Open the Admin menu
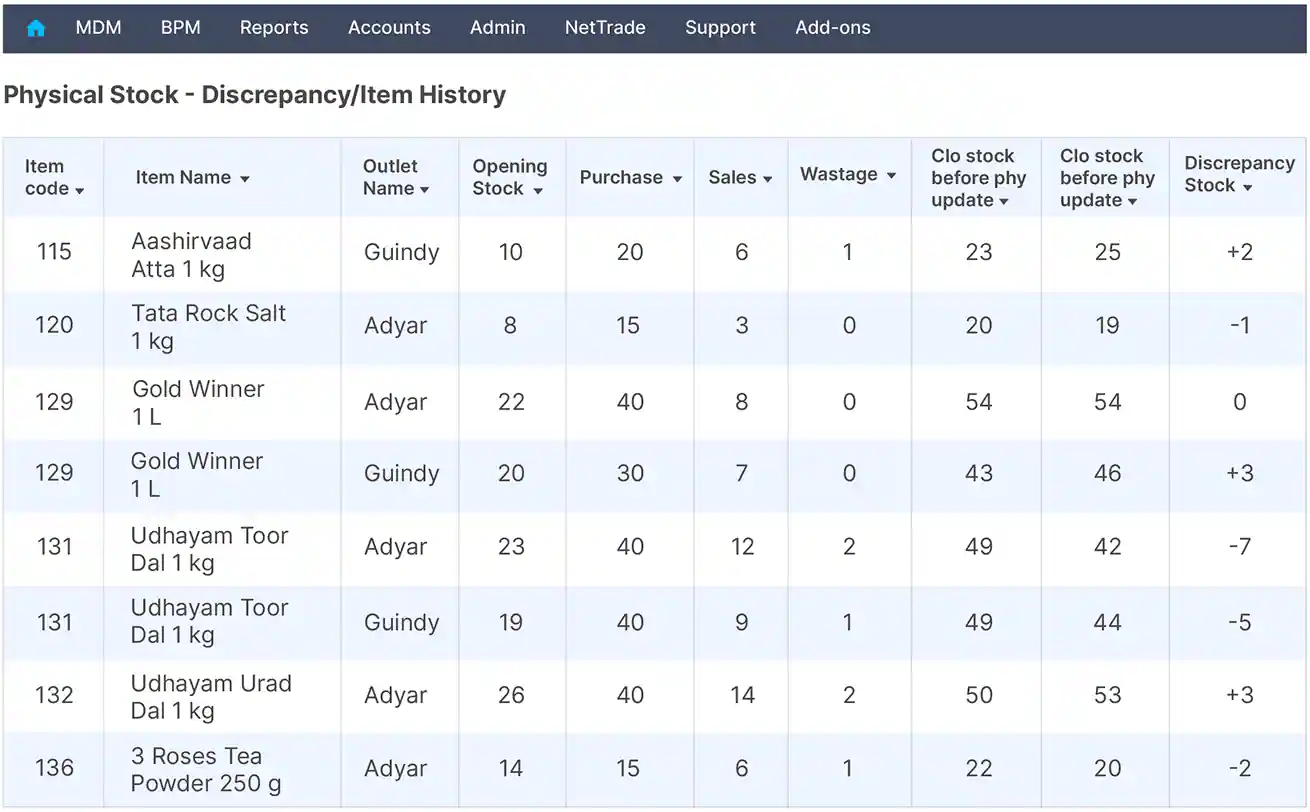This screenshot has height=812, width=1310. pyautogui.click(x=497, y=28)
